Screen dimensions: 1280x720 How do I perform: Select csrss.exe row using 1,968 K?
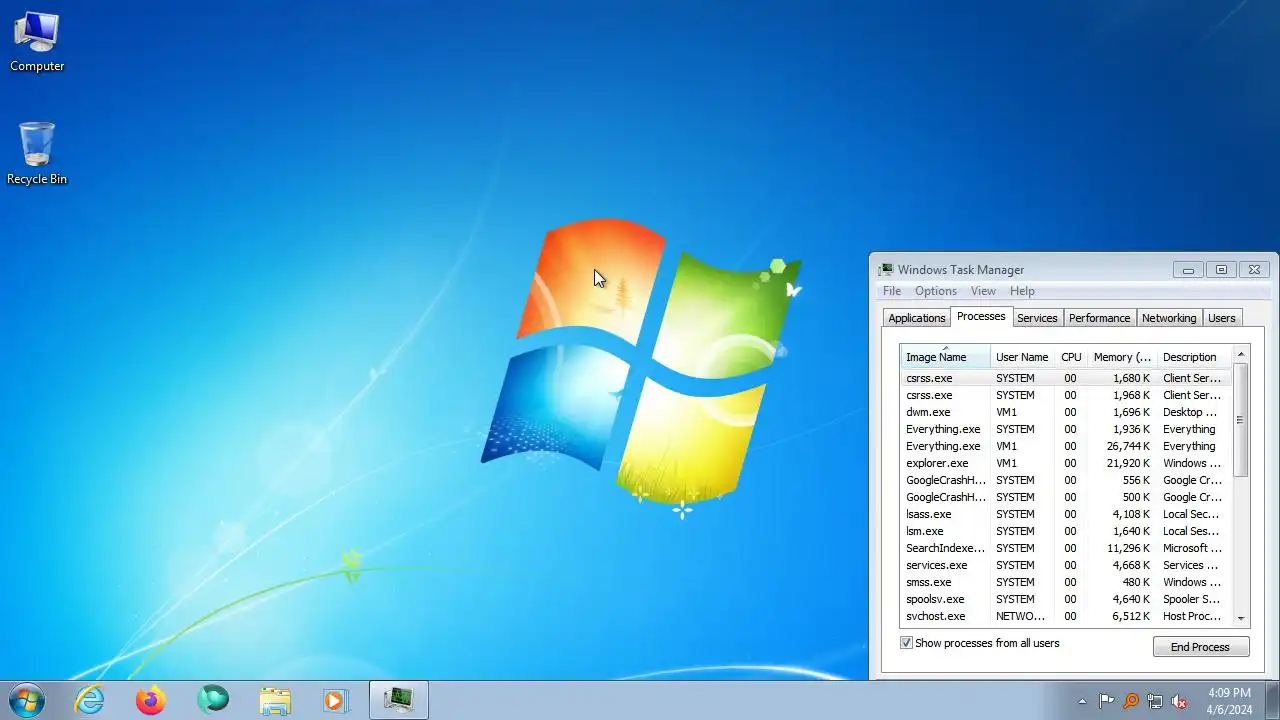tap(1066, 395)
